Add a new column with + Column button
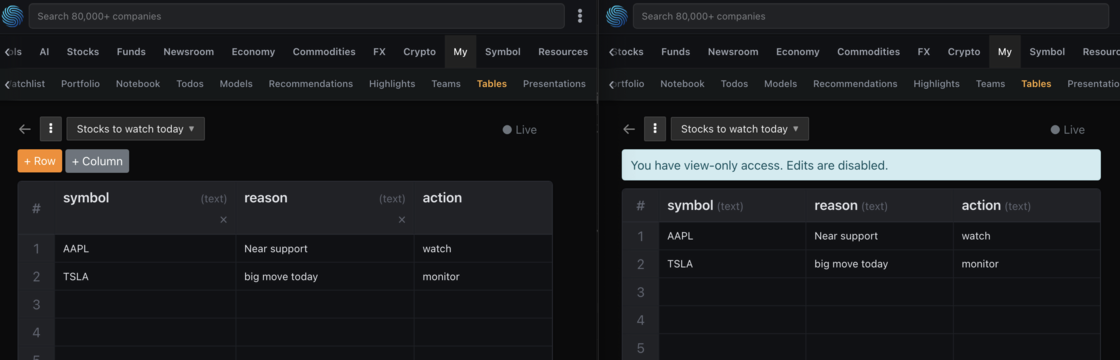The image size is (1120, 360). click(97, 161)
